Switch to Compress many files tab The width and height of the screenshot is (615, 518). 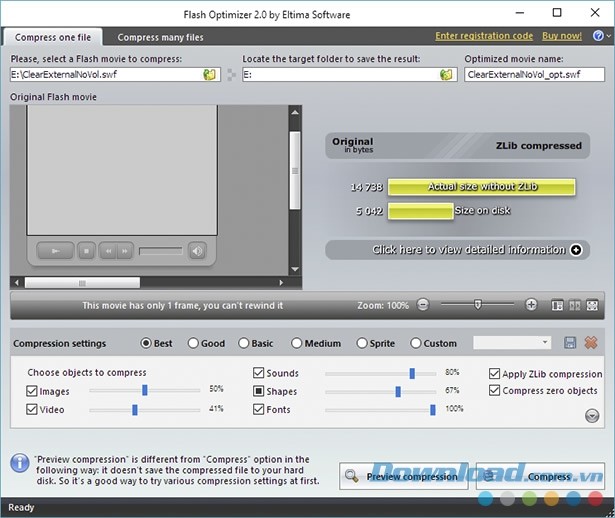pyautogui.click(x=160, y=37)
